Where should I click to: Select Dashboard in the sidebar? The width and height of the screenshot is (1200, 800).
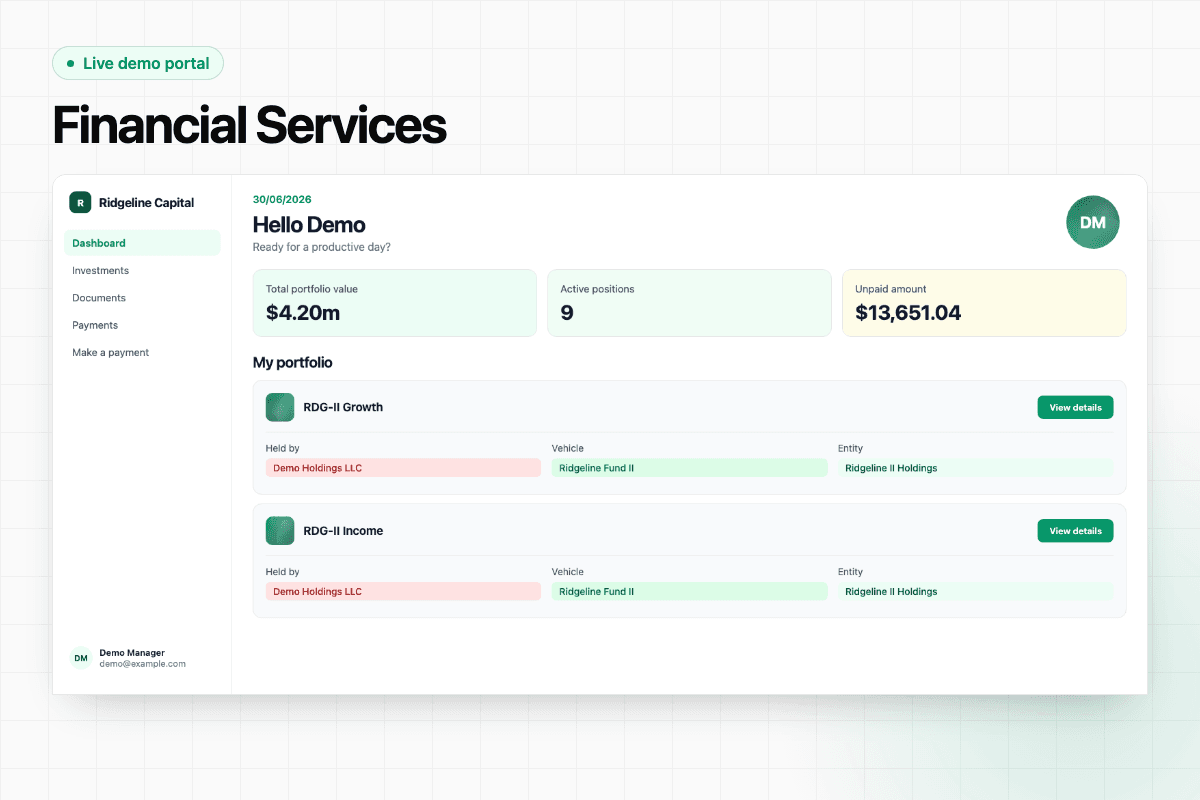(142, 243)
